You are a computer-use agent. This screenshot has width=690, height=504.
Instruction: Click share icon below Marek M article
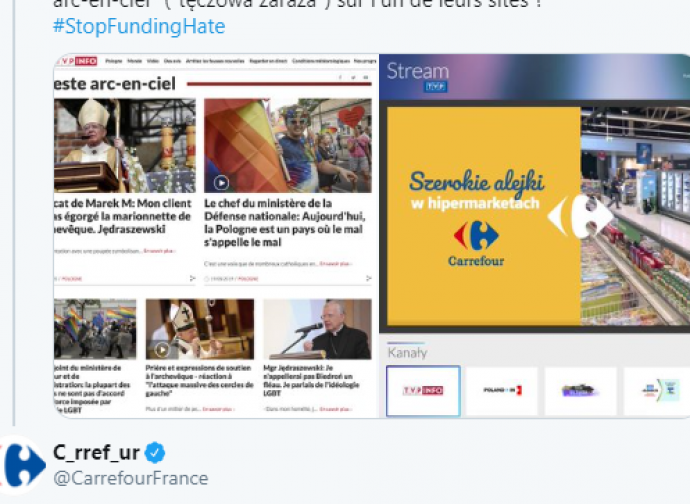tap(192, 278)
